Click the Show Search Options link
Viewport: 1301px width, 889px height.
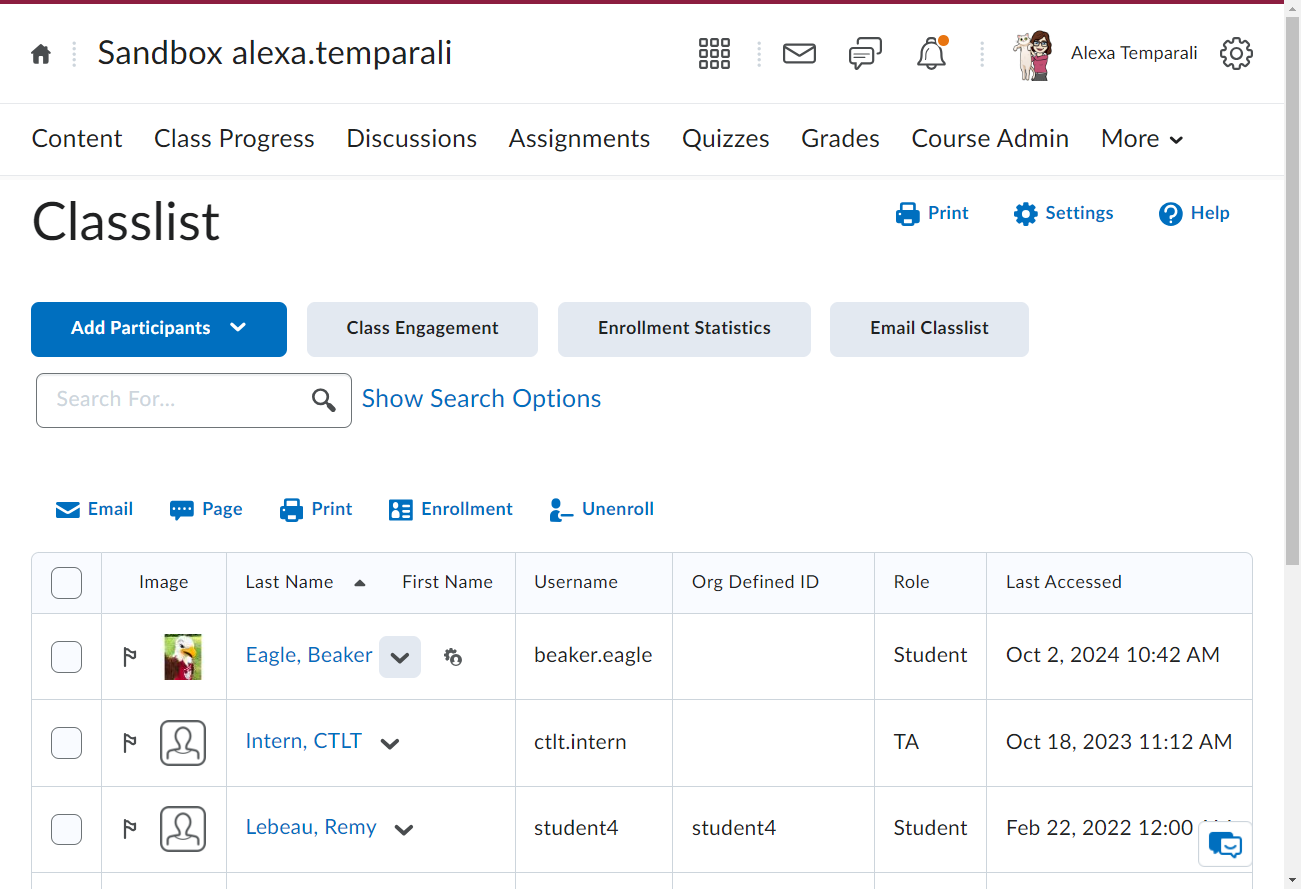click(481, 399)
